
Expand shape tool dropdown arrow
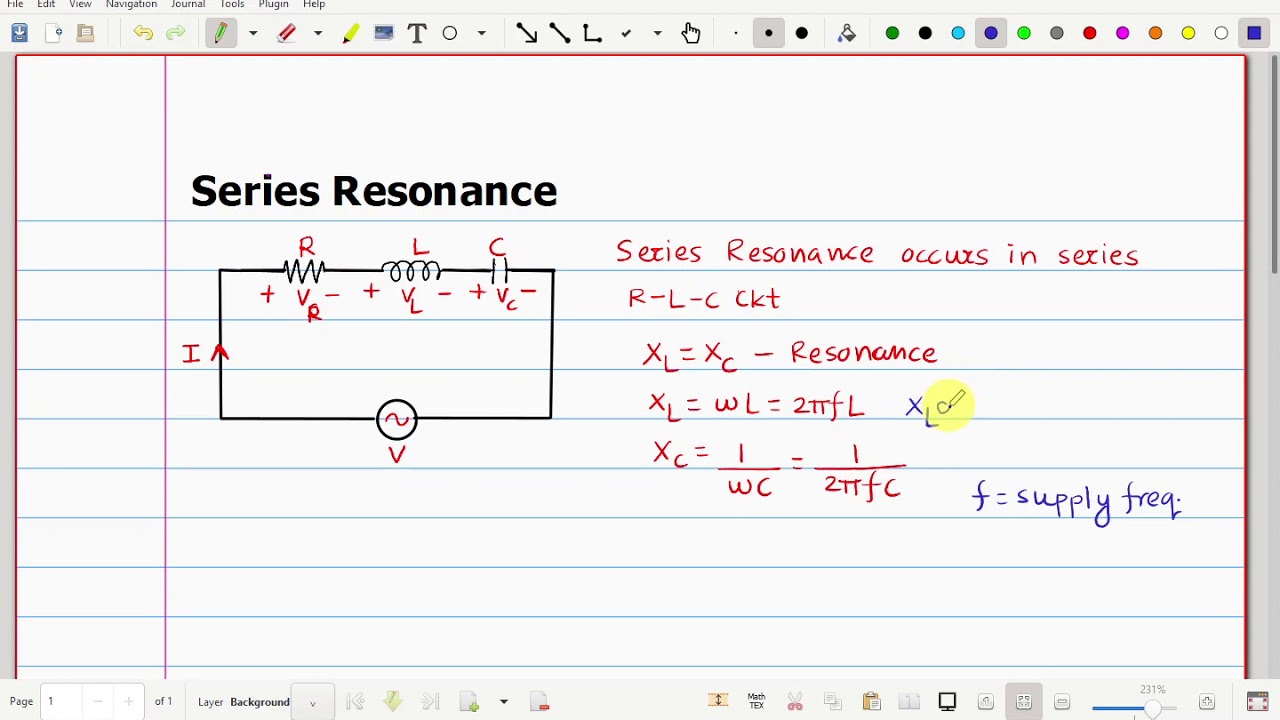click(x=482, y=33)
